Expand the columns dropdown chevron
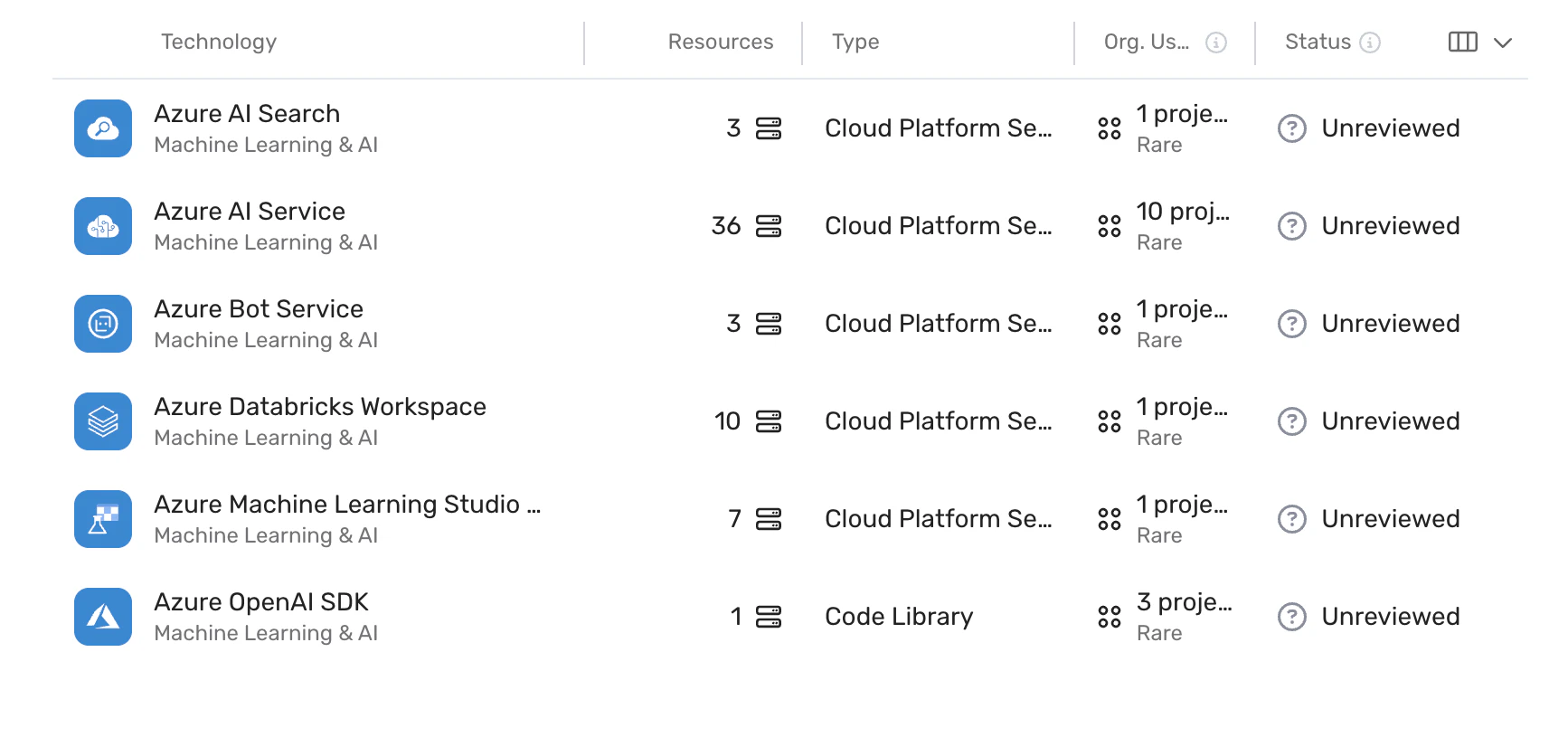Viewport: 1568px width, 756px height. tap(1503, 43)
